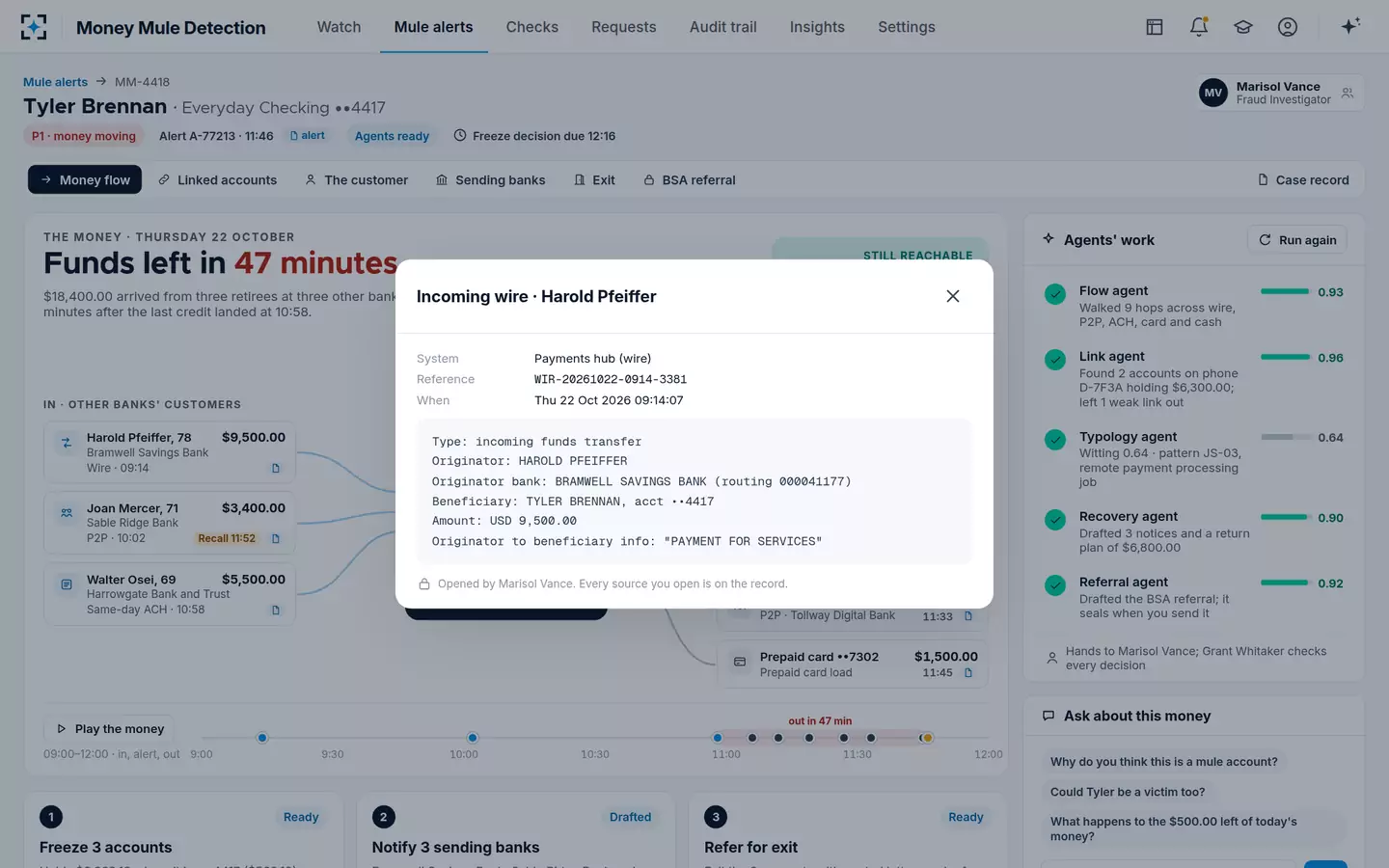Image resolution: width=1389 pixels, height=868 pixels.
Task: Open Notify 3 sending banks step card
Action: tap(516, 830)
